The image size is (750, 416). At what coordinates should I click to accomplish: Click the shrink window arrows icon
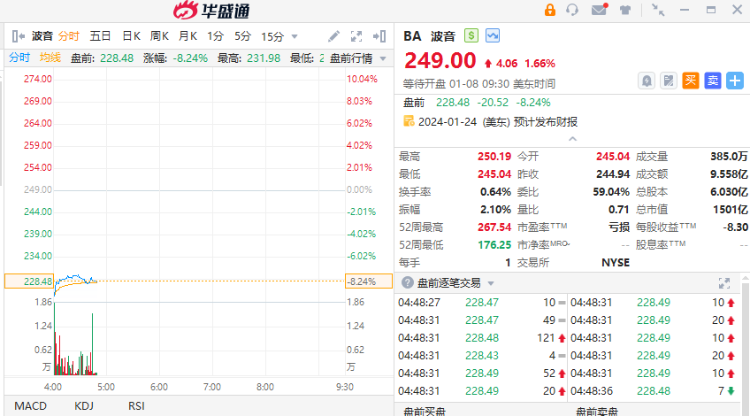[x=658, y=10]
